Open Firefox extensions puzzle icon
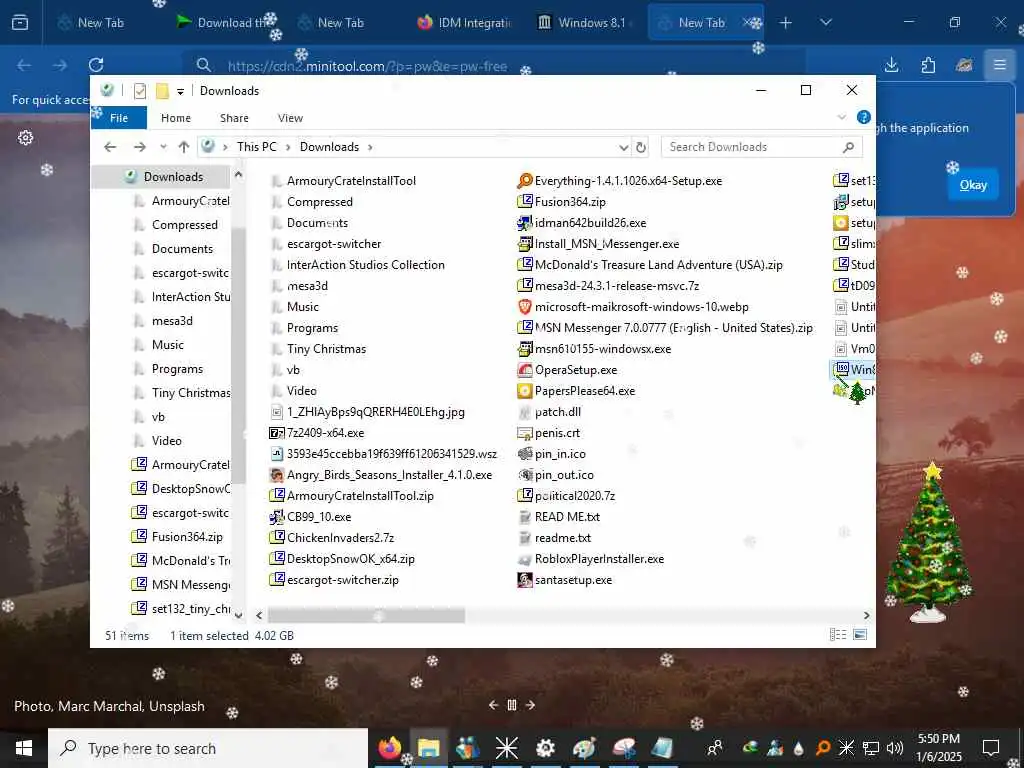 928,65
